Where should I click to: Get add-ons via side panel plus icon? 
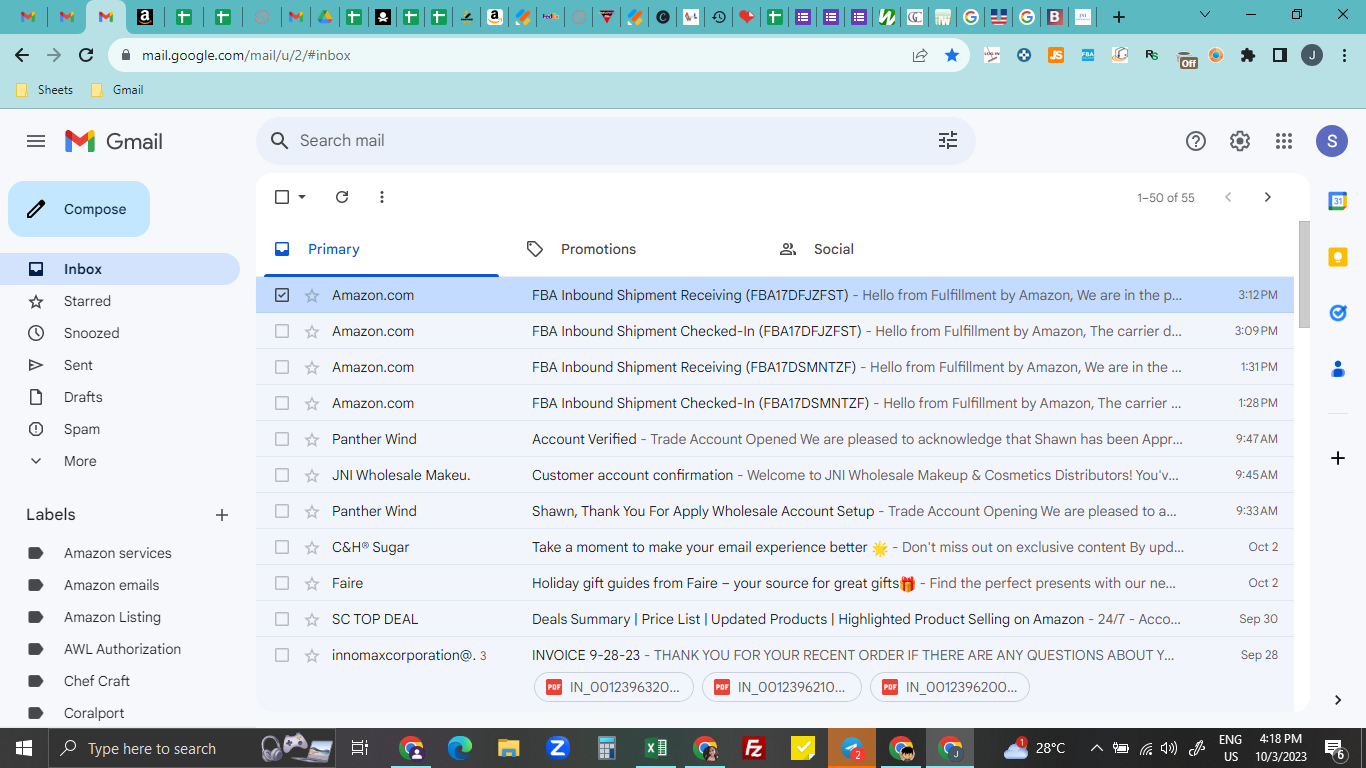[1338, 458]
